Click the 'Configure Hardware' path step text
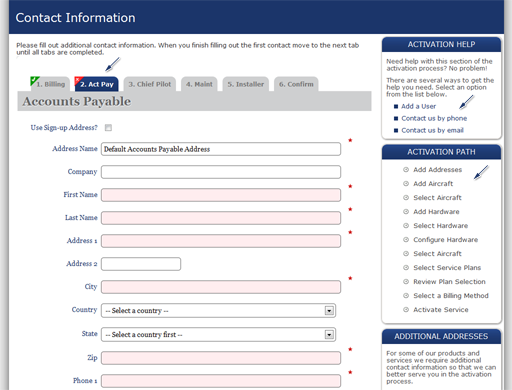Screen dimensions: 512x390 point(445,240)
